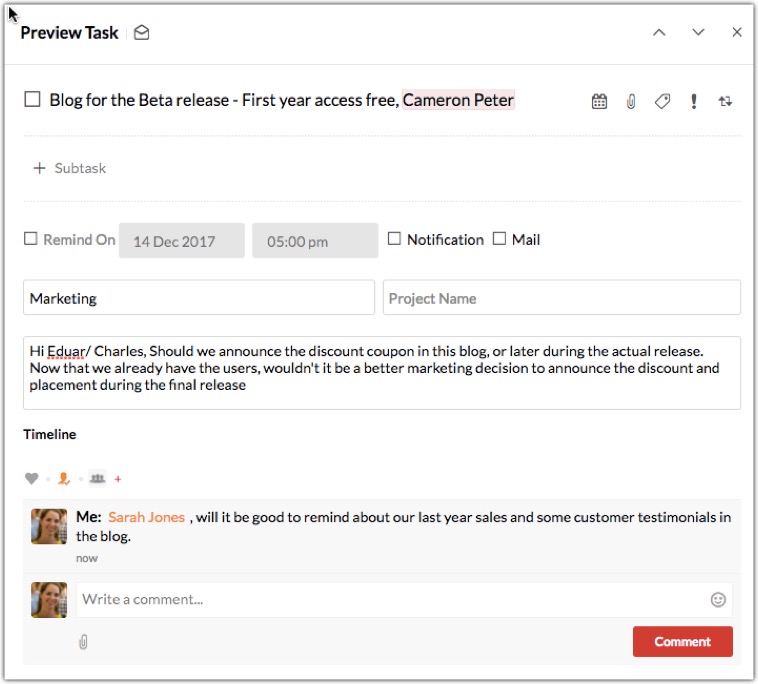
Task: Click the group members icon
Action: (x=98, y=479)
